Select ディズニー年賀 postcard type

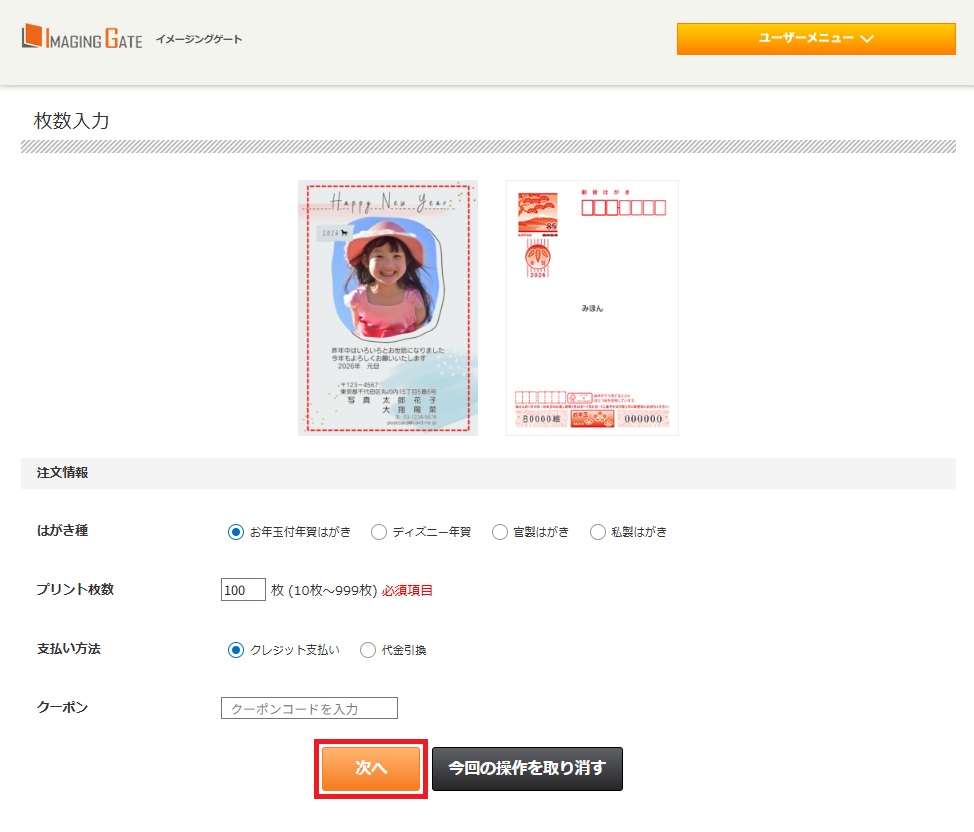pyautogui.click(x=379, y=532)
